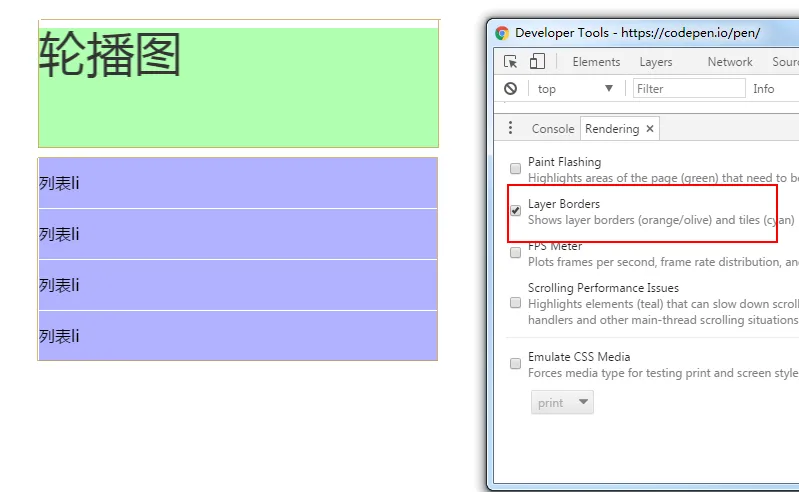
Task: Uncheck the Layer Borders checkbox
Action: tap(515, 210)
